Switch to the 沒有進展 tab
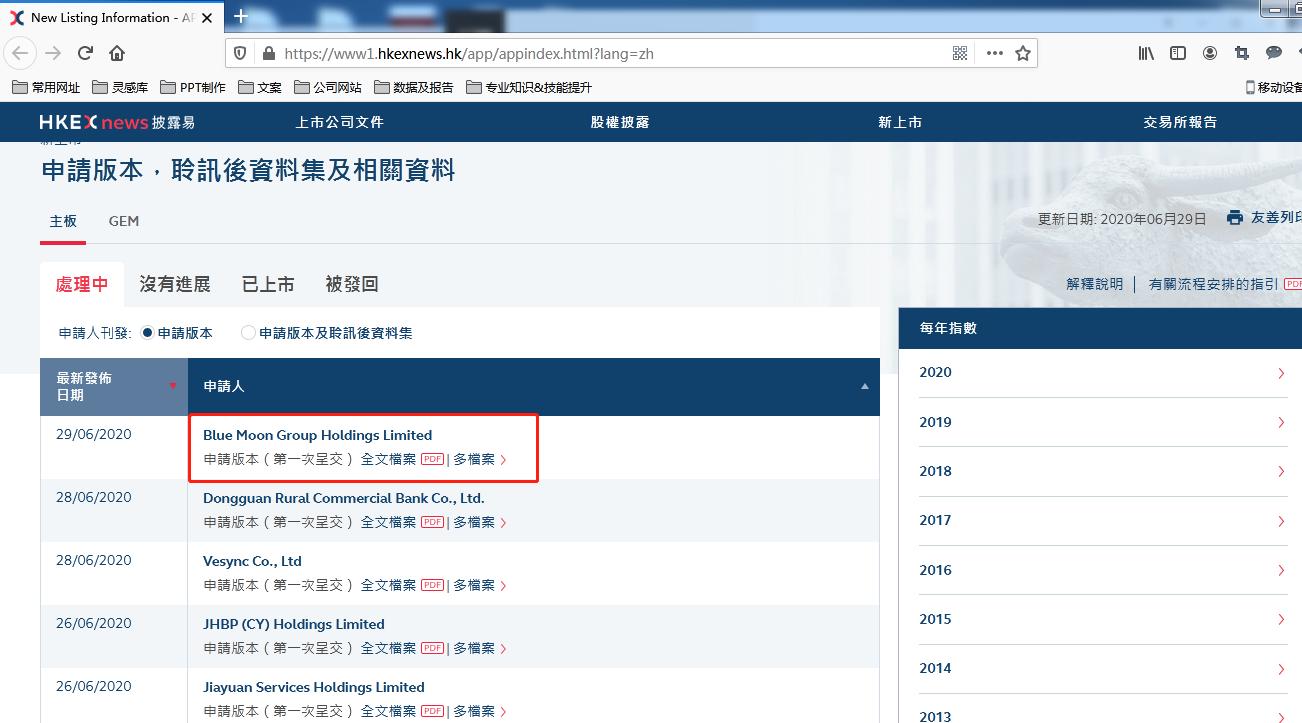Image resolution: width=1302 pixels, height=723 pixels. pyautogui.click(x=175, y=284)
